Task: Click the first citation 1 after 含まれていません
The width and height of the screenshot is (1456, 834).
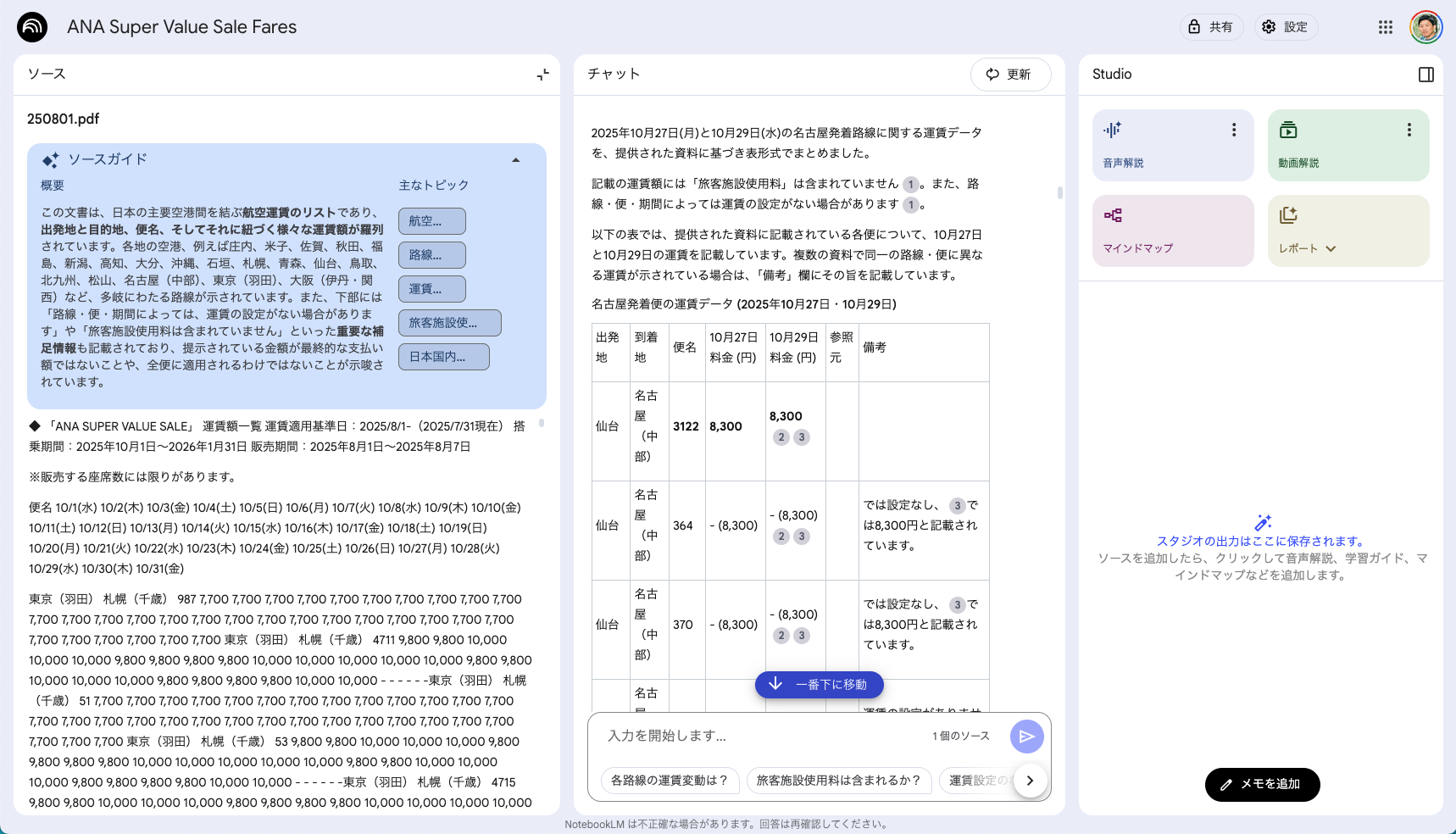Action: tap(911, 184)
